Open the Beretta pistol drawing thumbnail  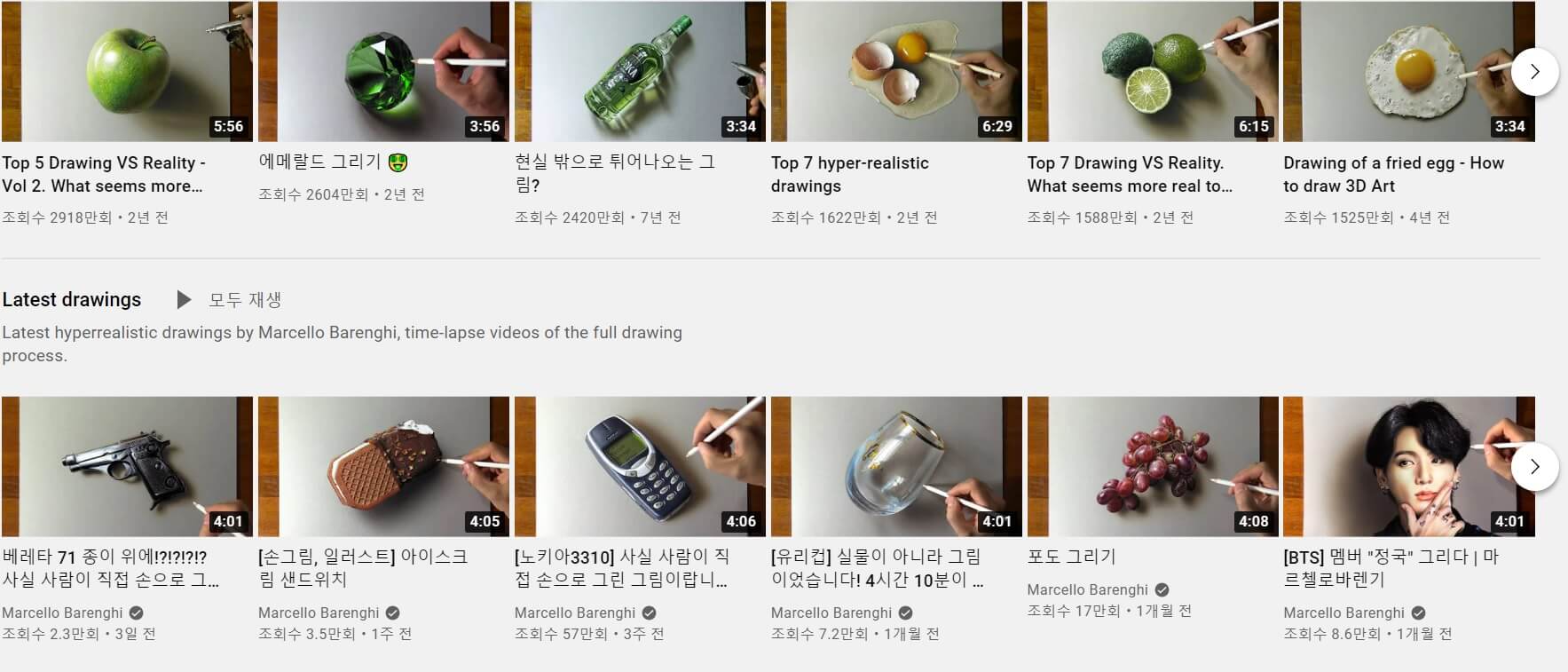pos(128,466)
